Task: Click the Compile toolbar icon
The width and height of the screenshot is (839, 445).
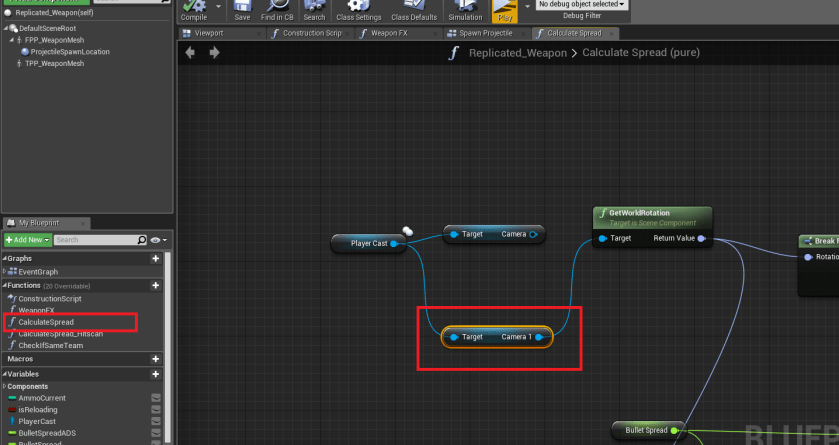Action: 193,10
